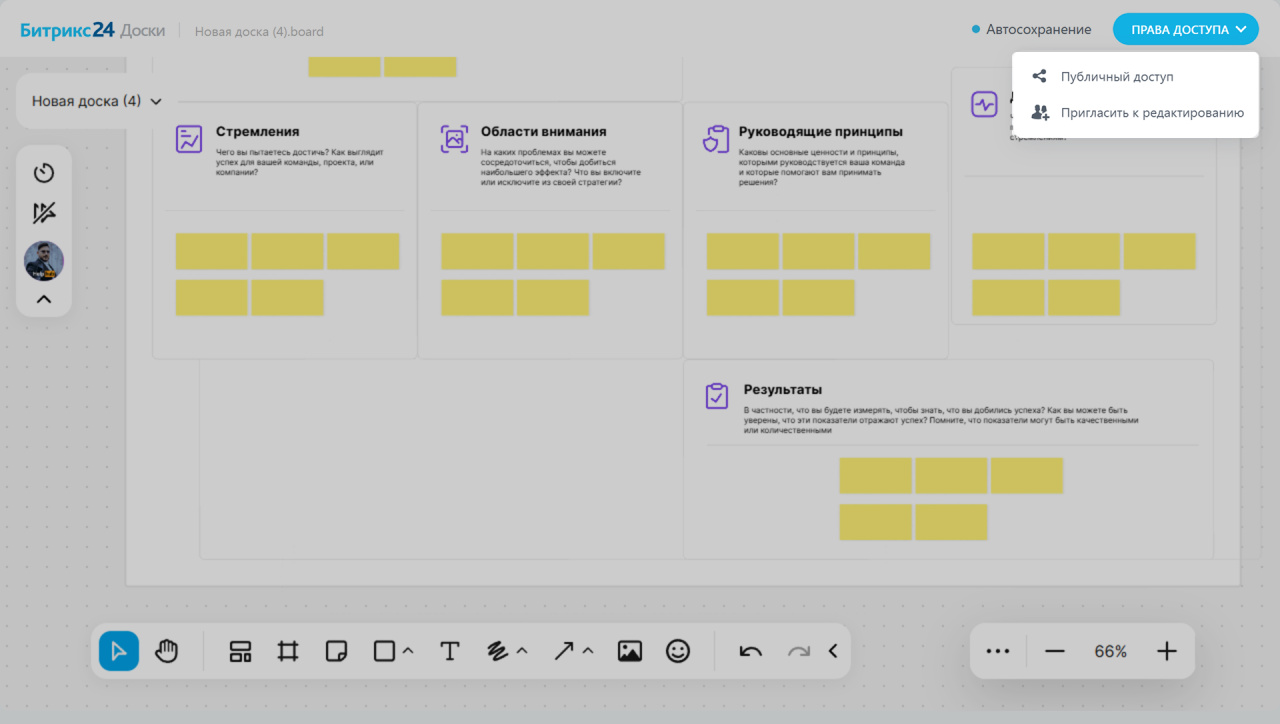
Task: Click the Результаты clipboard icon
Action: [717, 396]
